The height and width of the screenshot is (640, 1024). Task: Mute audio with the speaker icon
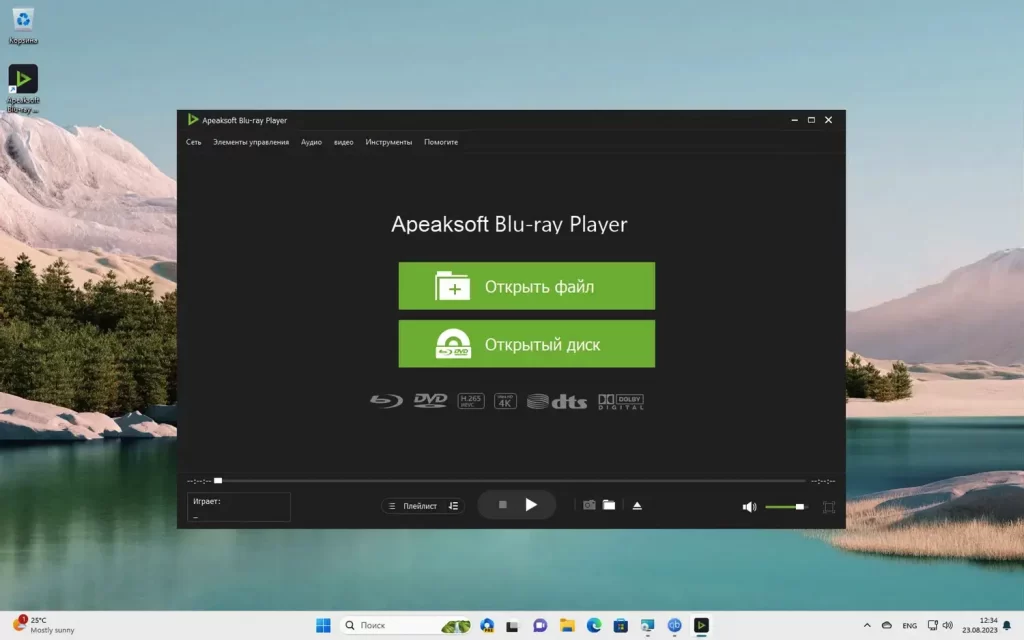coord(749,507)
